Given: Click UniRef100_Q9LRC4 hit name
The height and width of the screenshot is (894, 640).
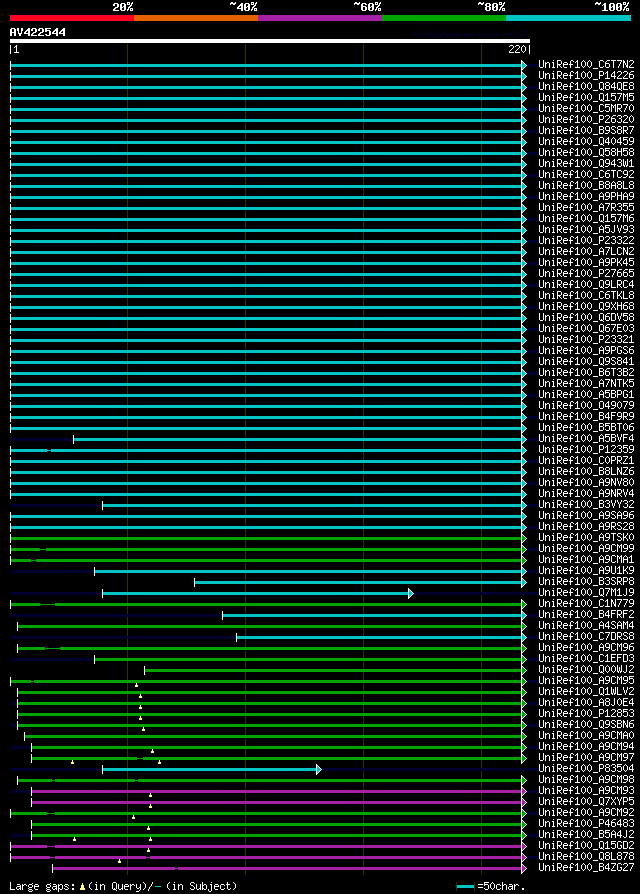Looking at the screenshot, I should pyautogui.click(x=586, y=285).
